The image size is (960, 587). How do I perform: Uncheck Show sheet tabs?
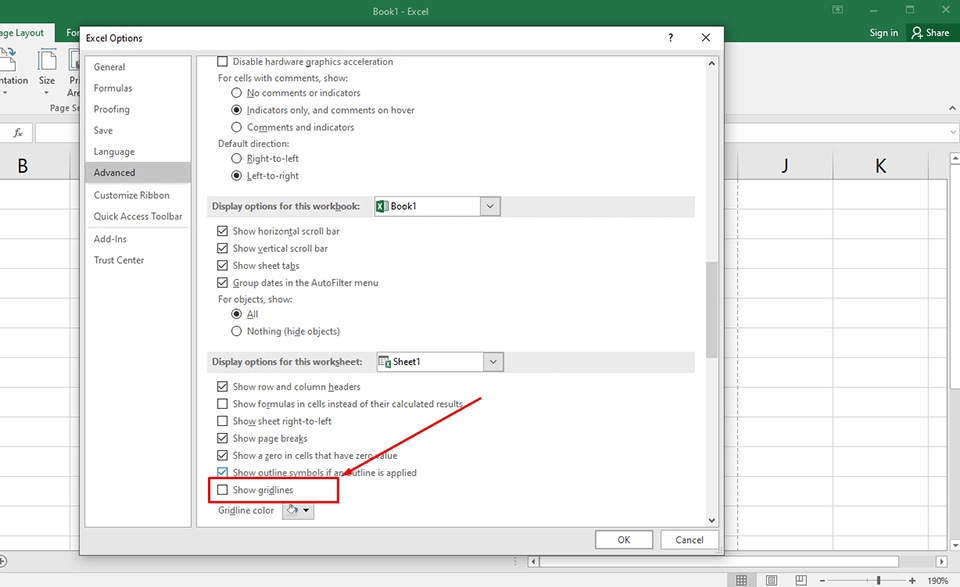click(222, 266)
